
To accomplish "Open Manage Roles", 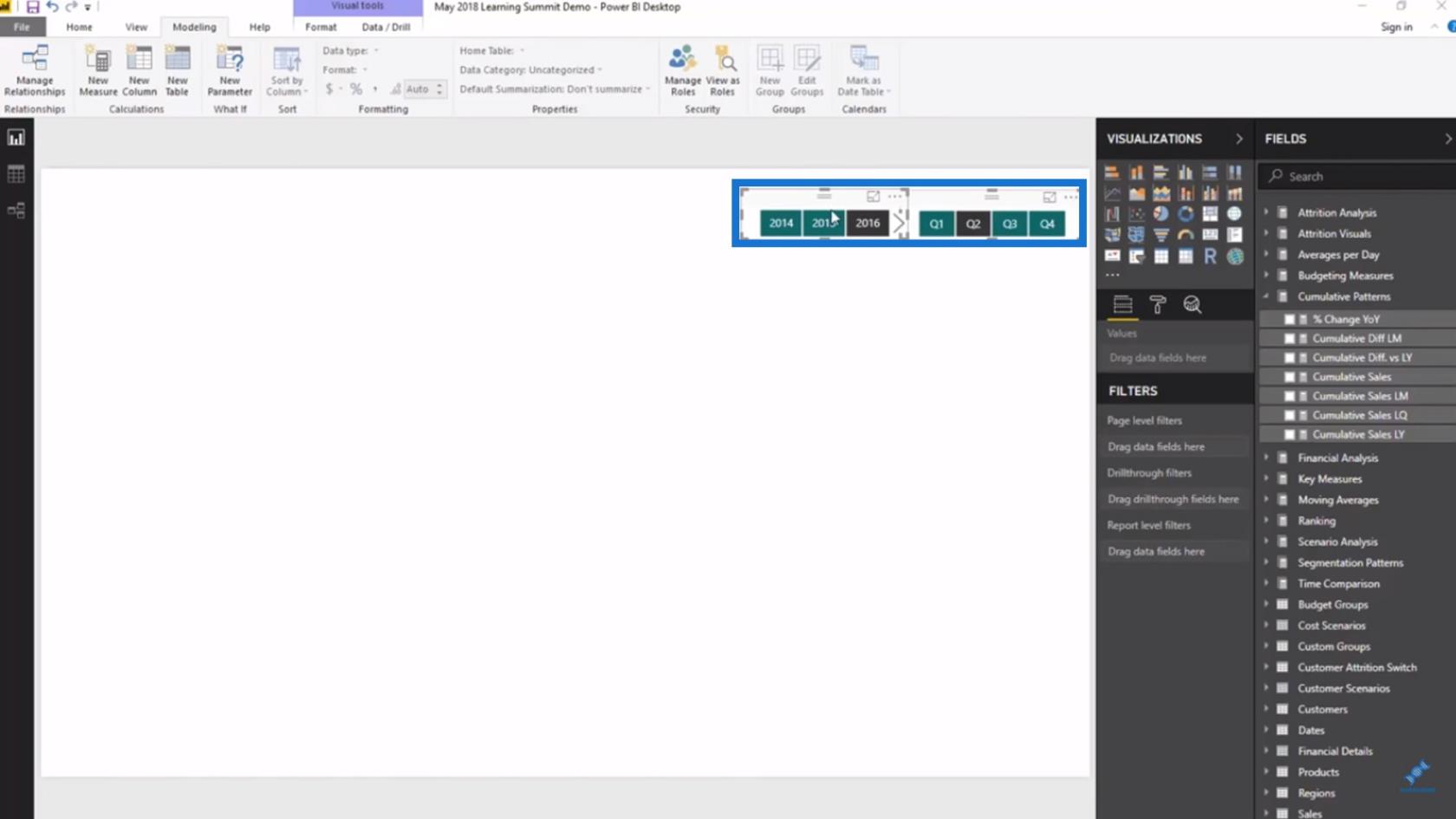I will pos(683,71).
